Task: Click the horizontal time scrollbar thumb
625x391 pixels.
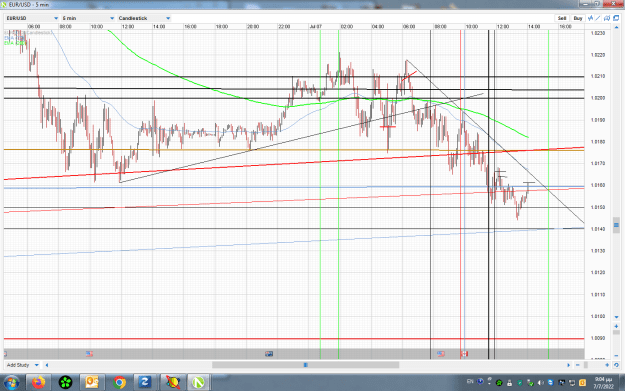Action: click(x=305, y=365)
